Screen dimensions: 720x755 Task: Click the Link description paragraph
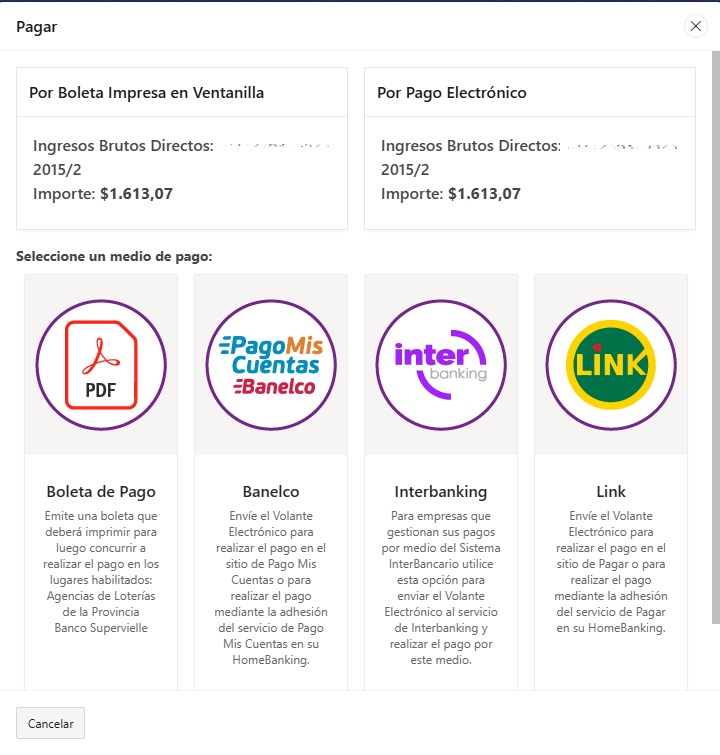(611, 573)
